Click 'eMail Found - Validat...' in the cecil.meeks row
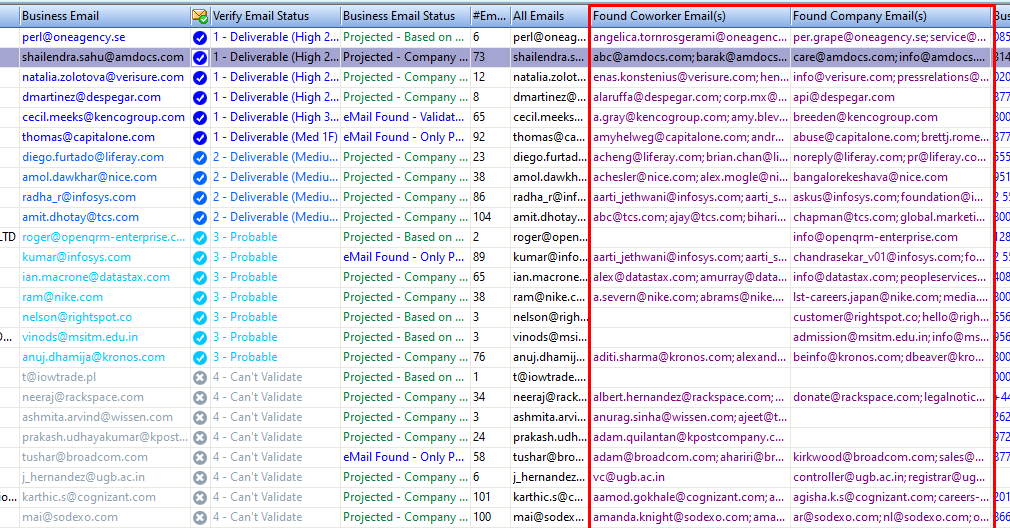Viewport: 1010px width, 528px height. tap(404, 117)
